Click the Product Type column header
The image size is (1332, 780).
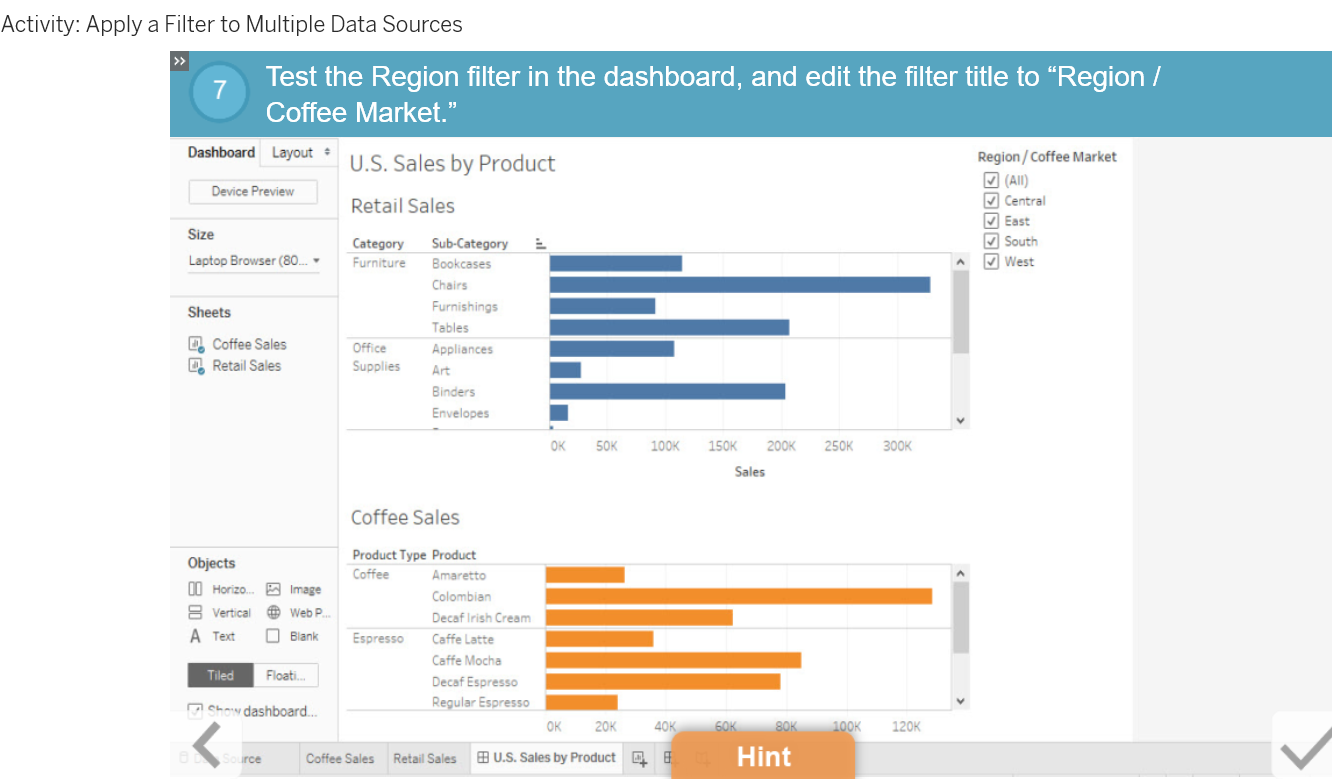point(389,555)
